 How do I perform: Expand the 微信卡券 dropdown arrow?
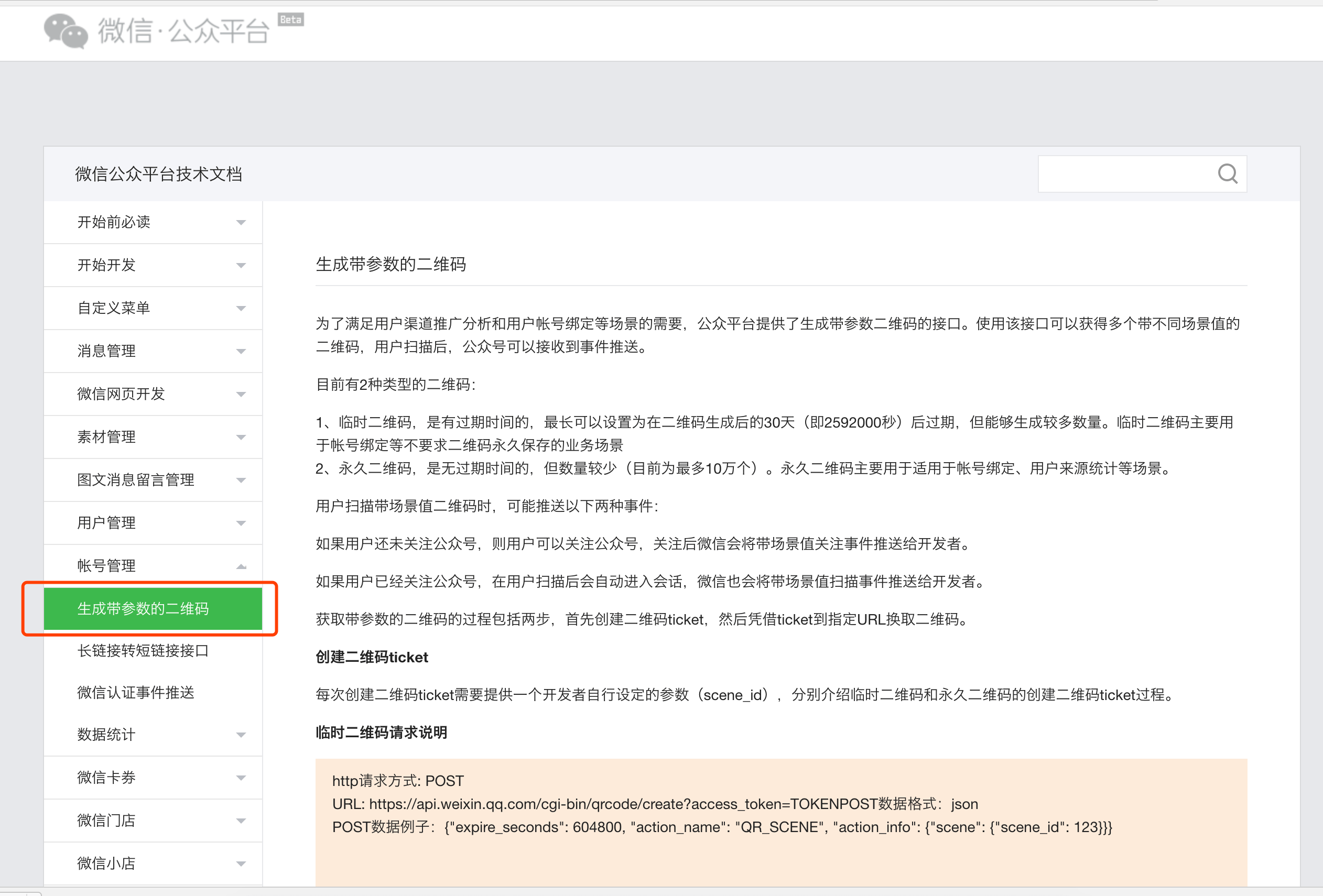[241, 778]
